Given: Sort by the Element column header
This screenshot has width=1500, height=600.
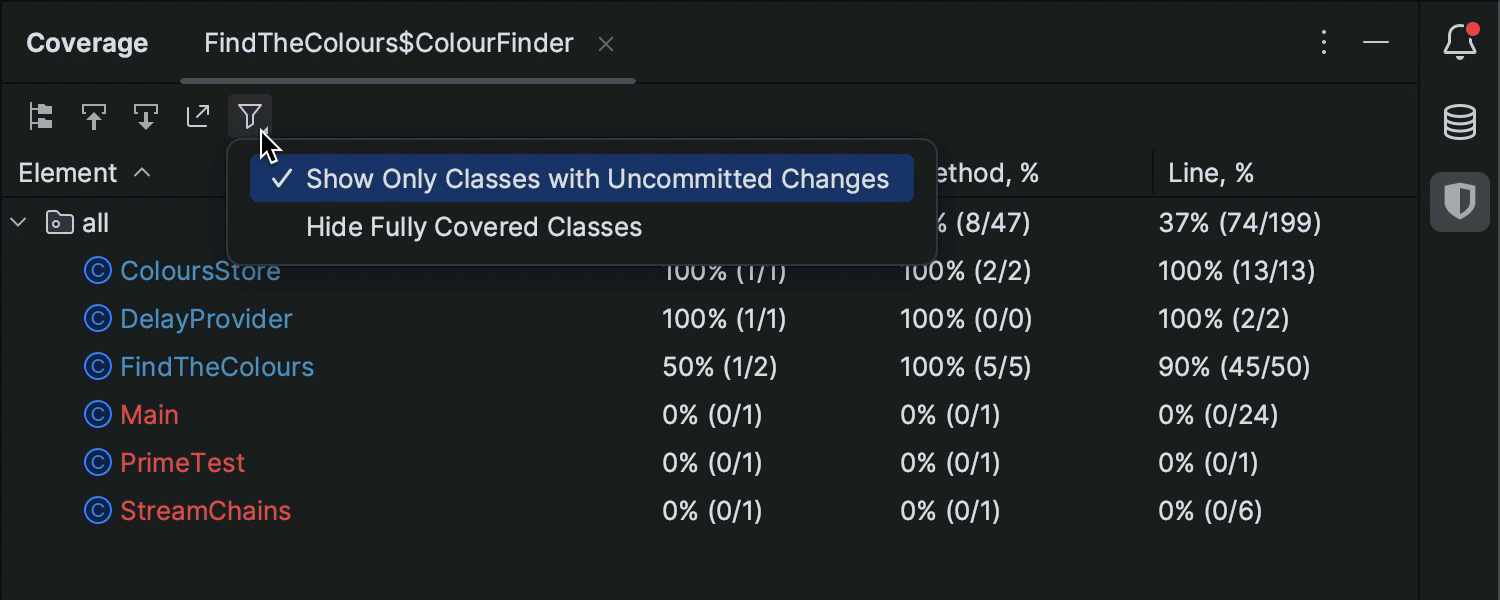Looking at the screenshot, I should (x=68, y=173).
